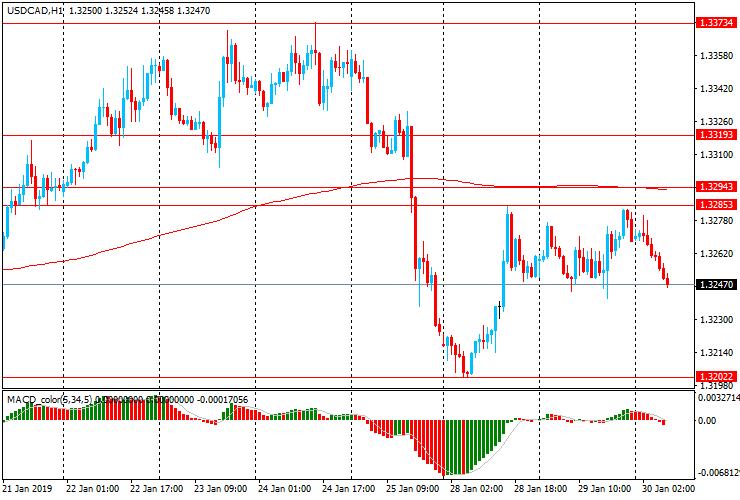Click the MACD 0.00 scale value

(x=708, y=420)
